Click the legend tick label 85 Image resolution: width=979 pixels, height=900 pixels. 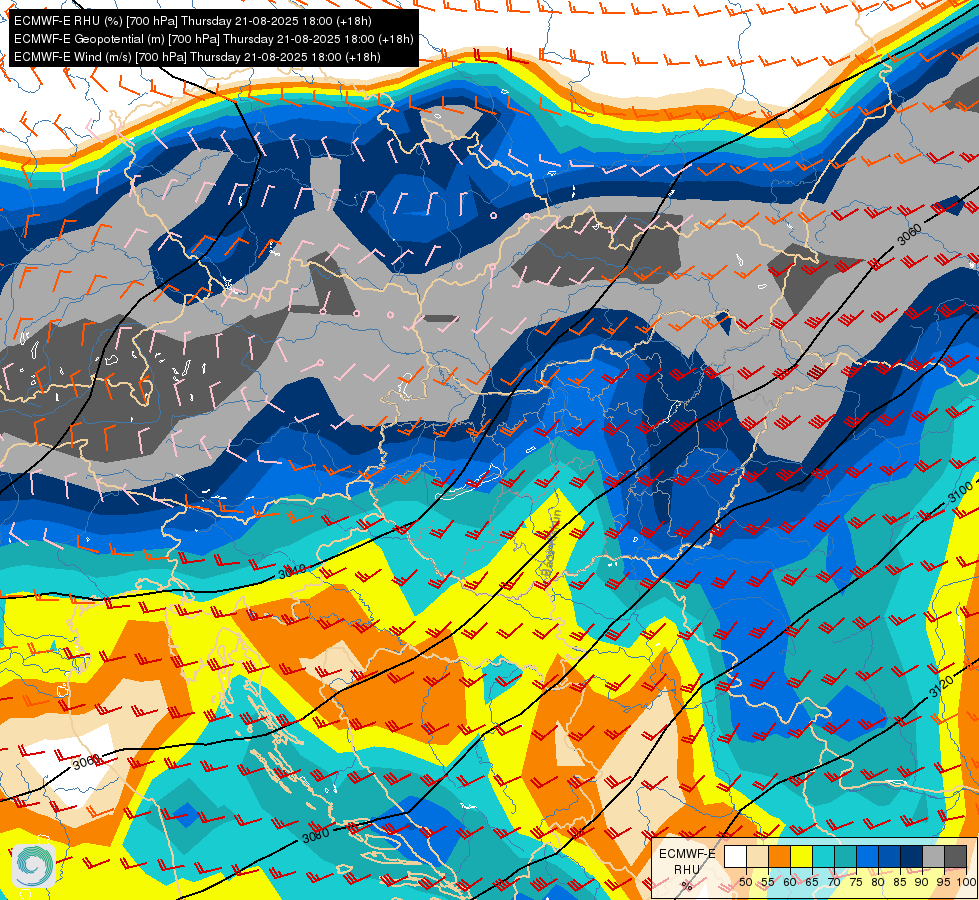900,882
